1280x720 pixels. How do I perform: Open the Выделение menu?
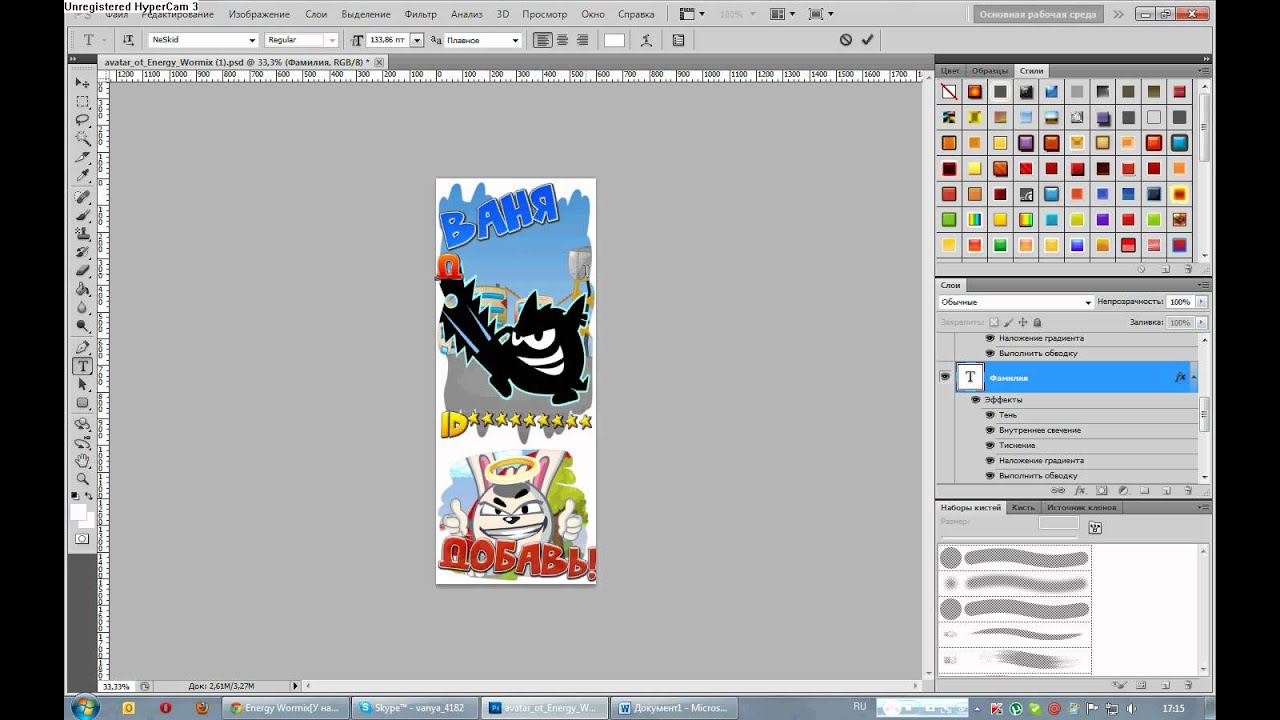tap(366, 15)
